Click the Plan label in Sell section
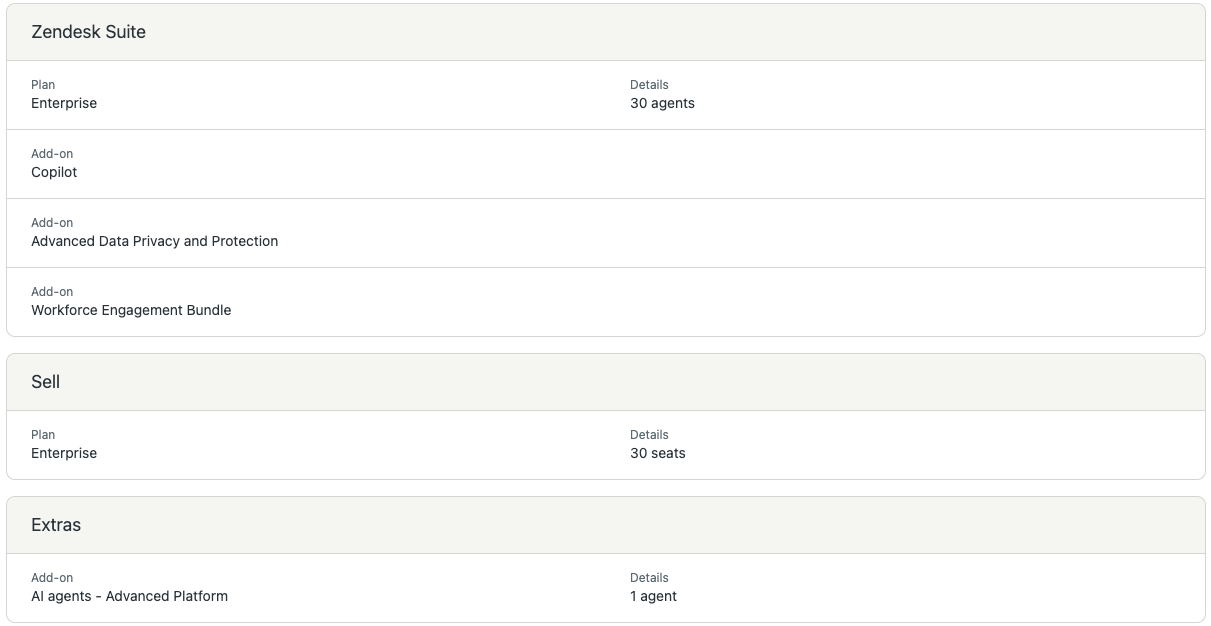This screenshot has height=626, width=1211. coord(43,435)
